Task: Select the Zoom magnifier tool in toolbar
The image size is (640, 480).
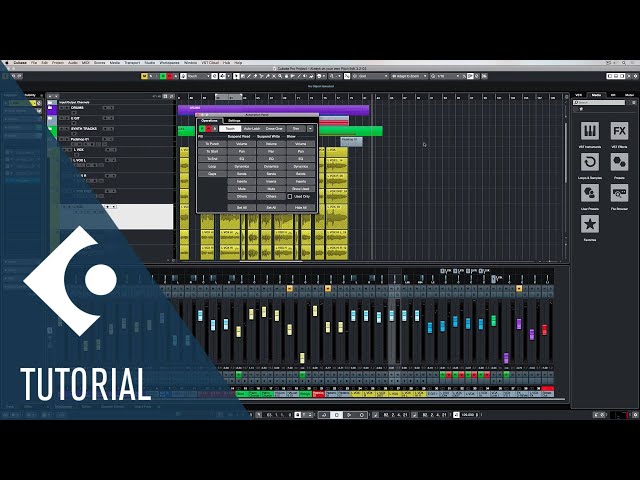Action: click(280, 76)
